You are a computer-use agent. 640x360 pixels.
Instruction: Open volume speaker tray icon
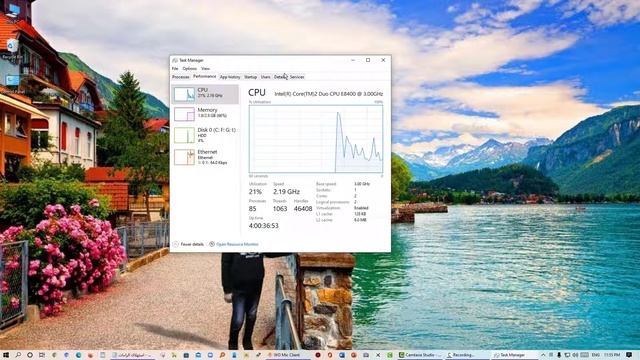(x=576, y=355)
